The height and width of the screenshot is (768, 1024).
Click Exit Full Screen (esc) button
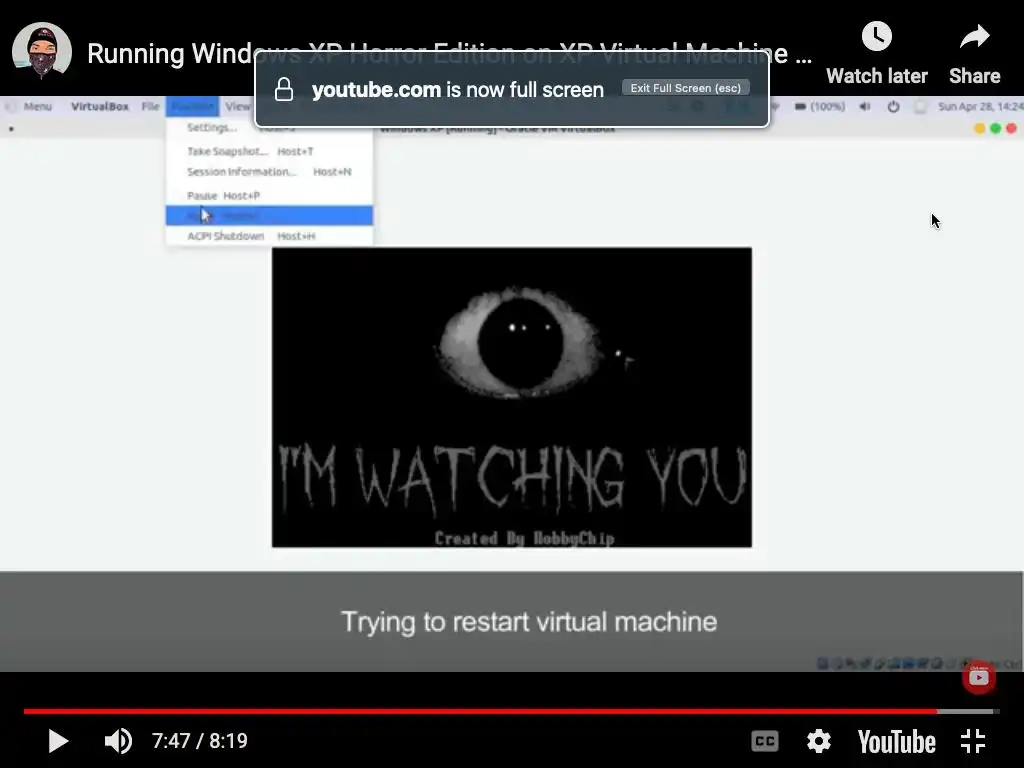click(686, 88)
